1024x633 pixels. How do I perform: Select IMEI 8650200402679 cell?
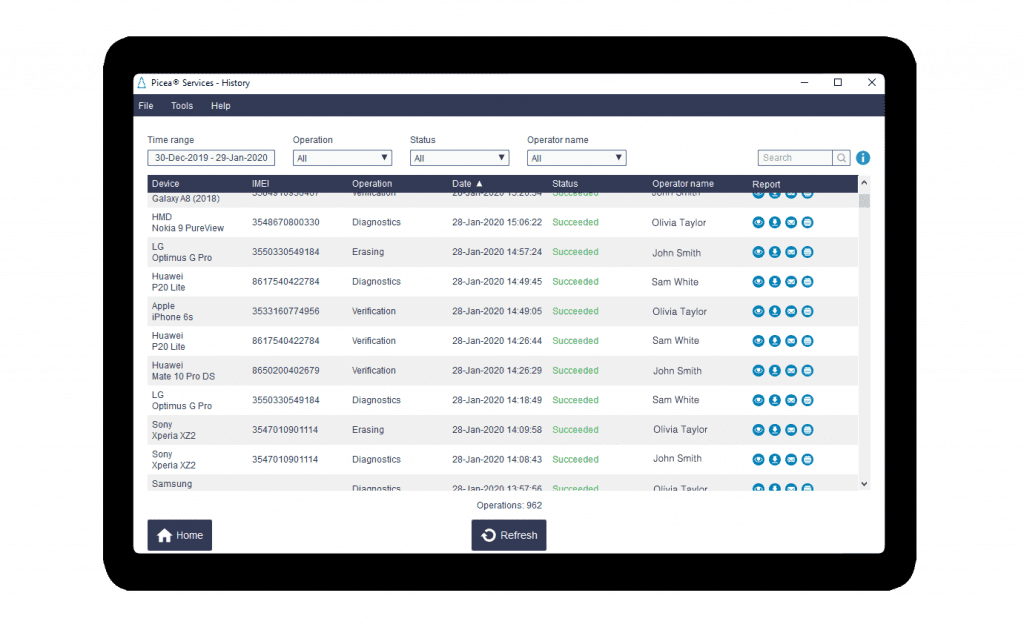[286, 370]
